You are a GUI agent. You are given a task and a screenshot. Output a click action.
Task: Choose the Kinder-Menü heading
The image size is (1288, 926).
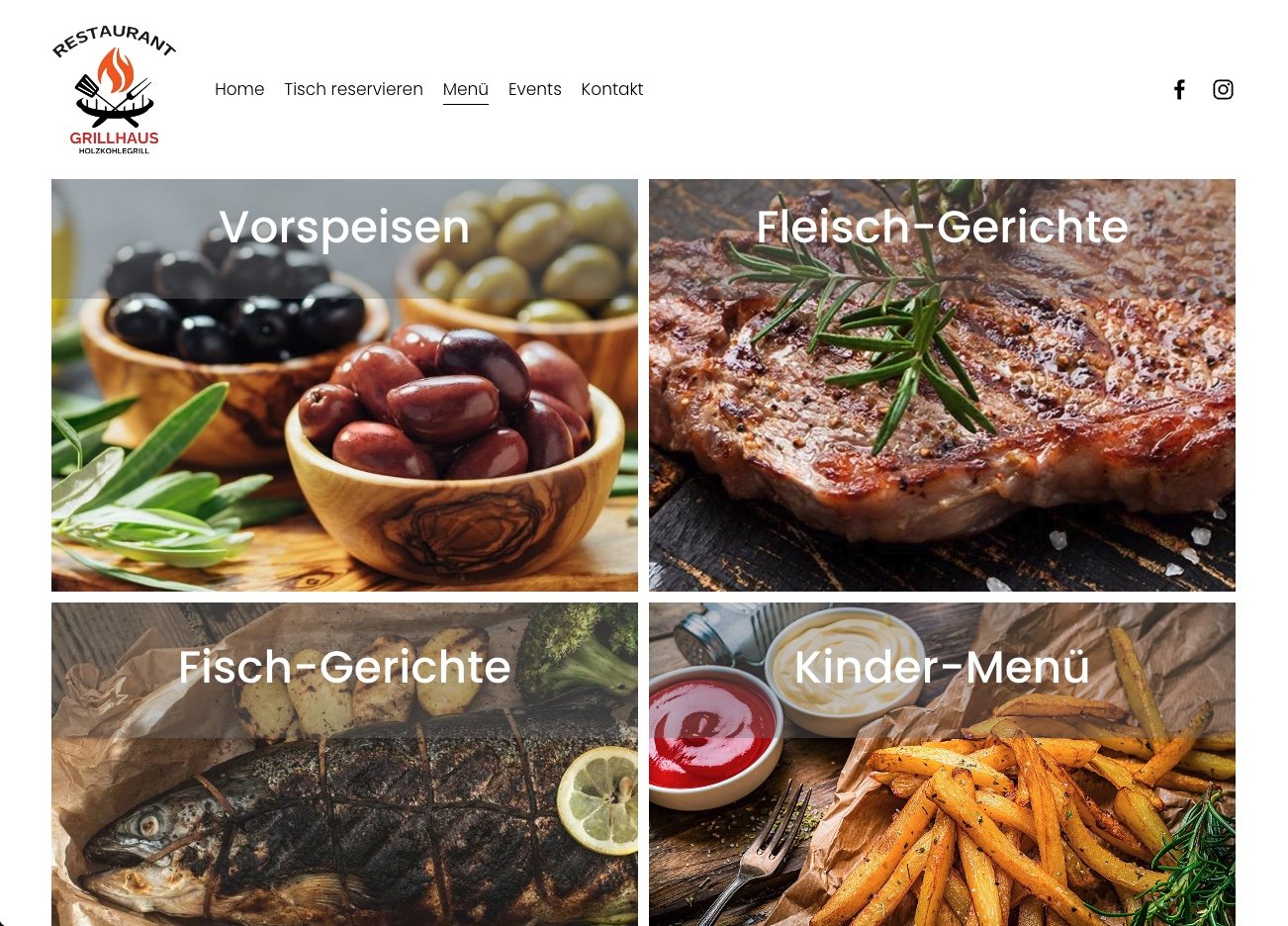pos(942,667)
